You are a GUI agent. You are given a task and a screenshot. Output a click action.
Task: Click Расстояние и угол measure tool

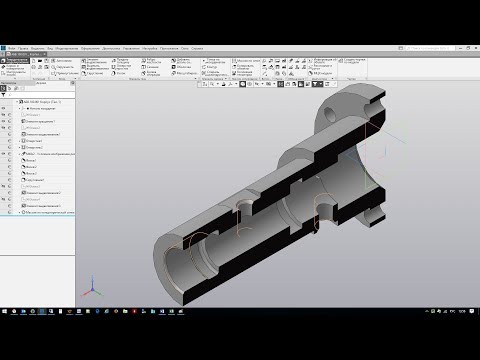pos(321,67)
